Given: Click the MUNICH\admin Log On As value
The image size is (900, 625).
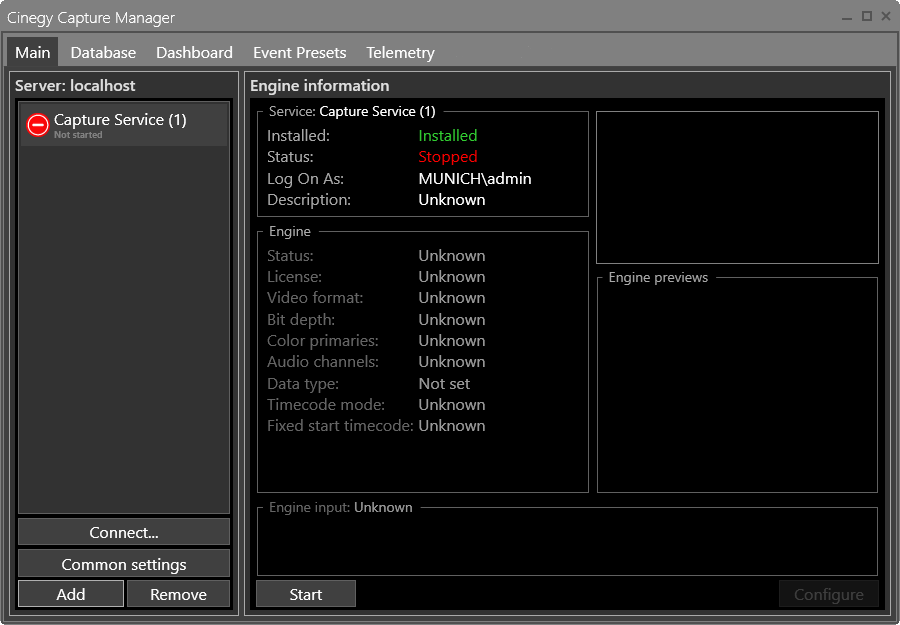Looking at the screenshot, I should tap(474, 178).
